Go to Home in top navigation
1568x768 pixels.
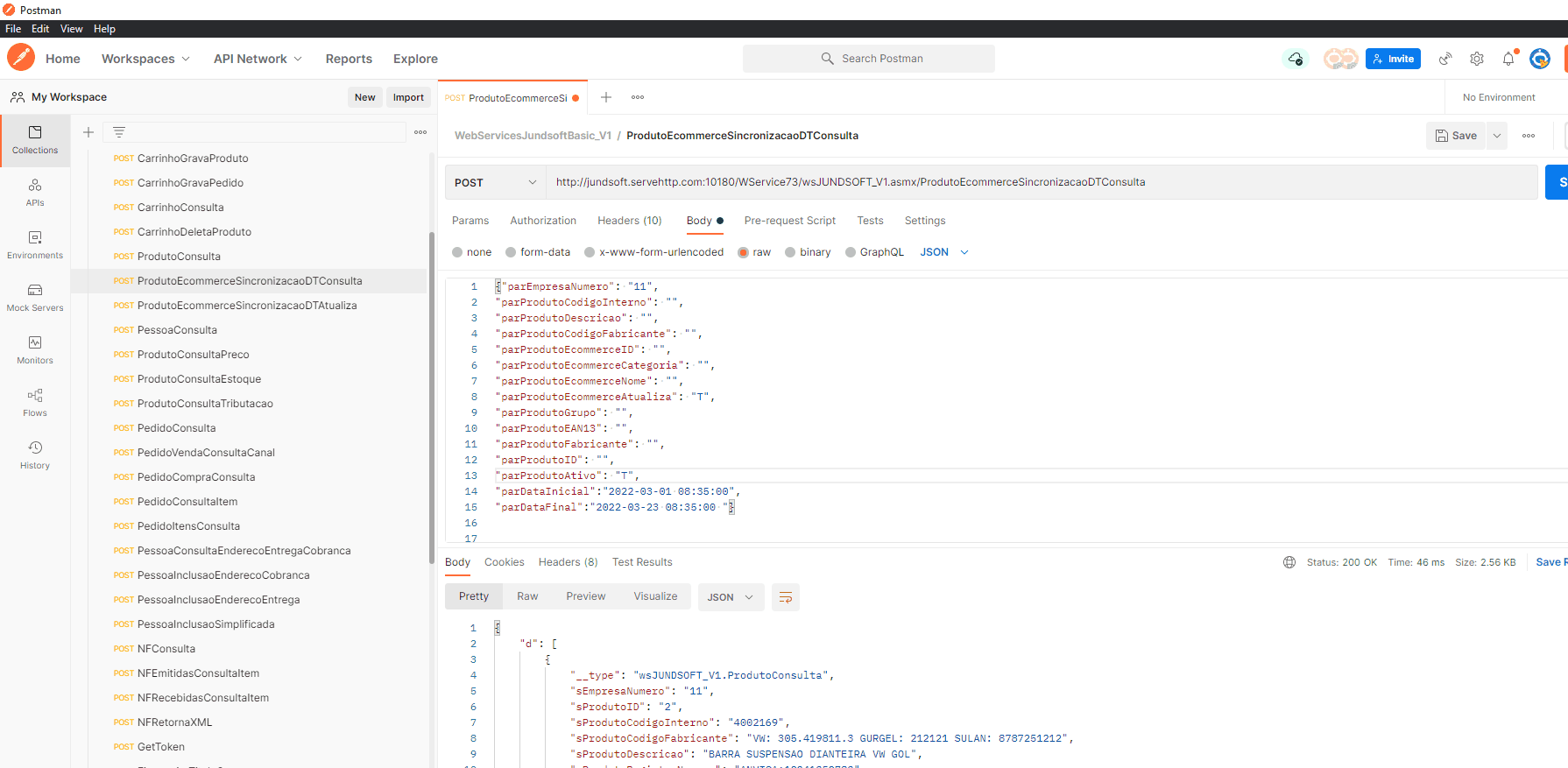click(63, 59)
